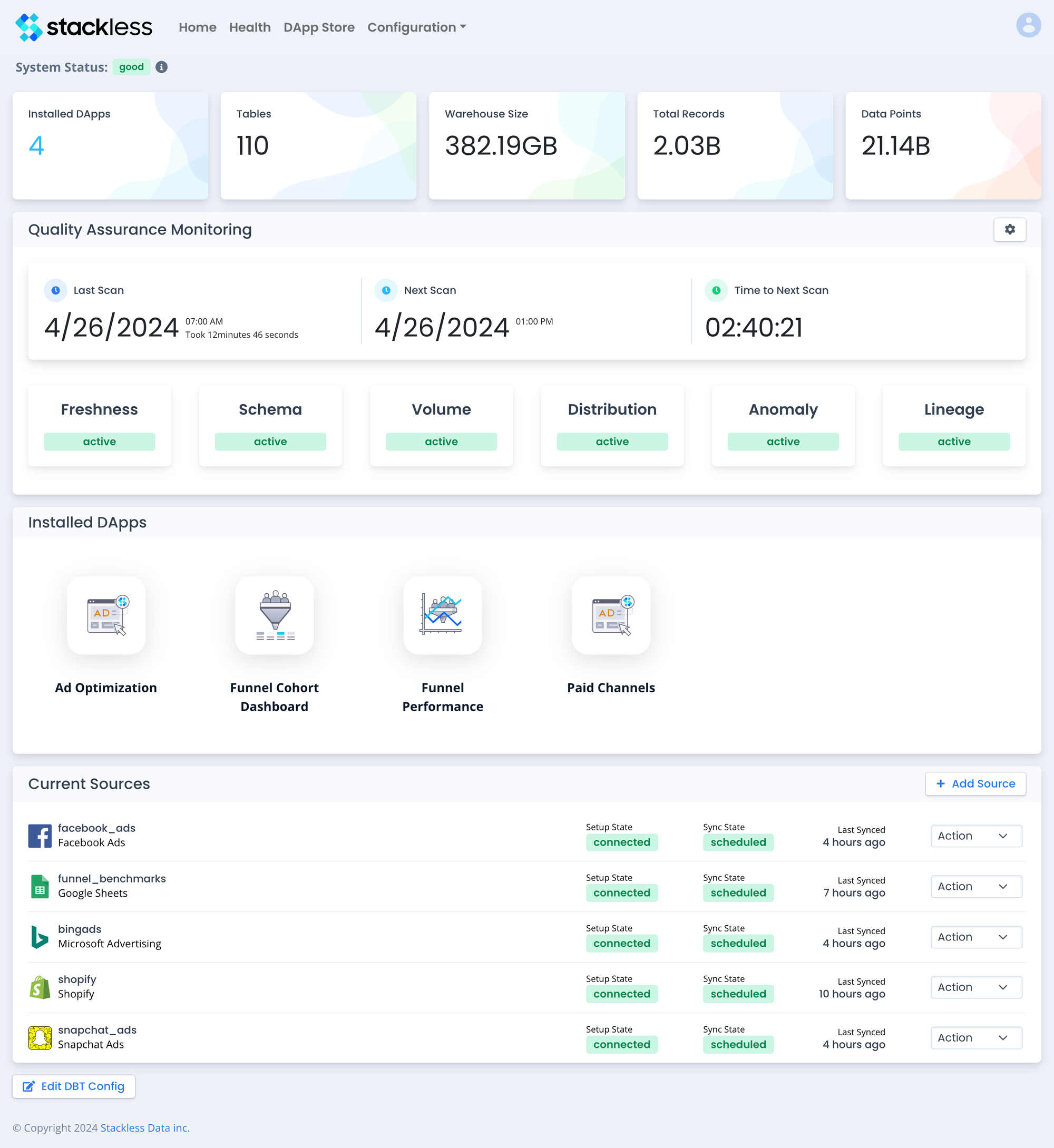Toggle the Freshness monitor active status
1054x1148 pixels.
pyautogui.click(x=99, y=441)
